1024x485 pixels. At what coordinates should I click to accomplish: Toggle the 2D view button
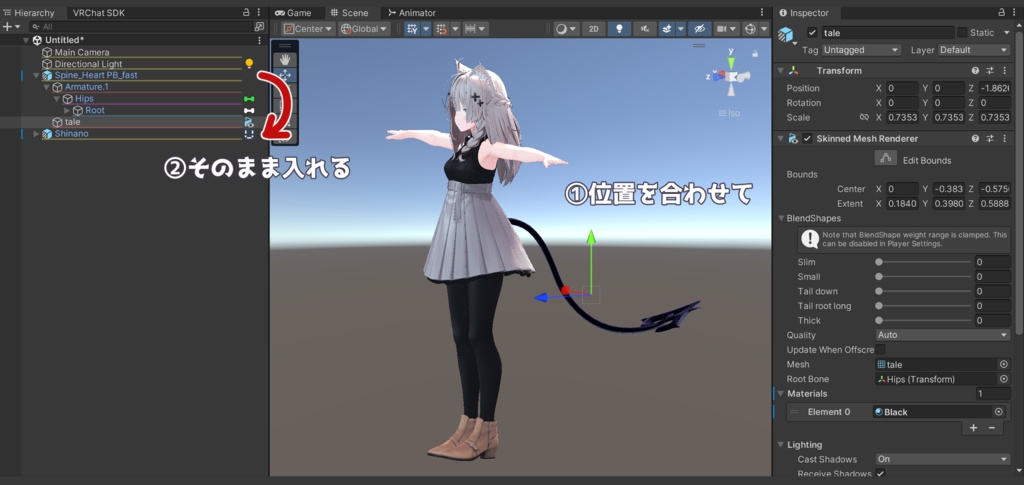(x=593, y=29)
